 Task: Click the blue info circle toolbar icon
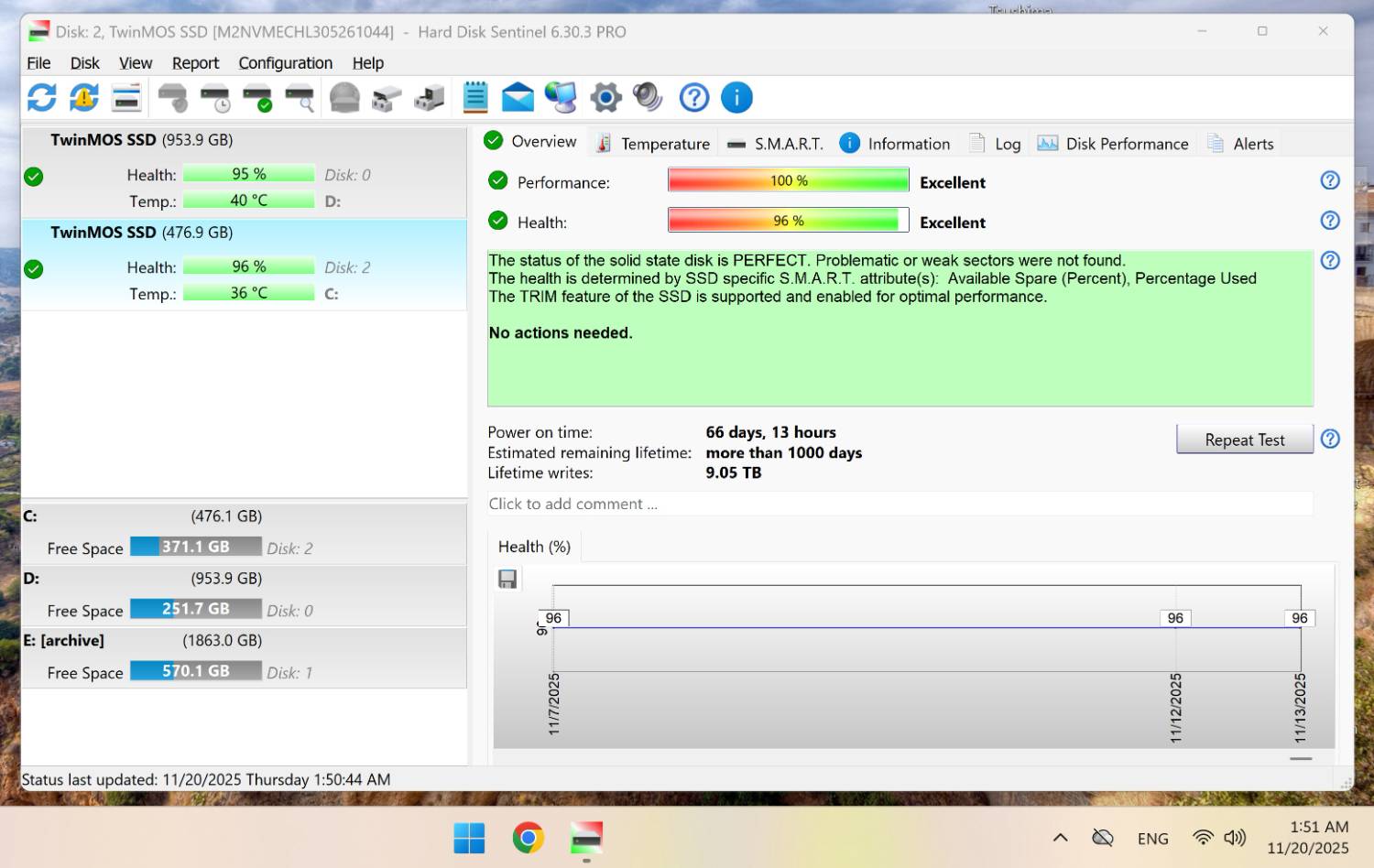coord(736,97)
